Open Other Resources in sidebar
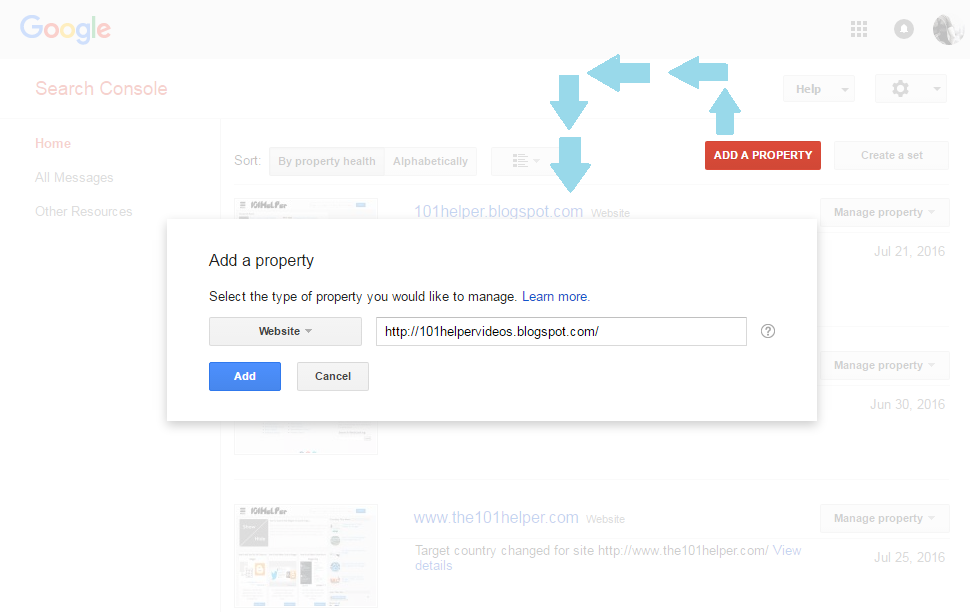 pyautogui.click(x=84, y=212)
